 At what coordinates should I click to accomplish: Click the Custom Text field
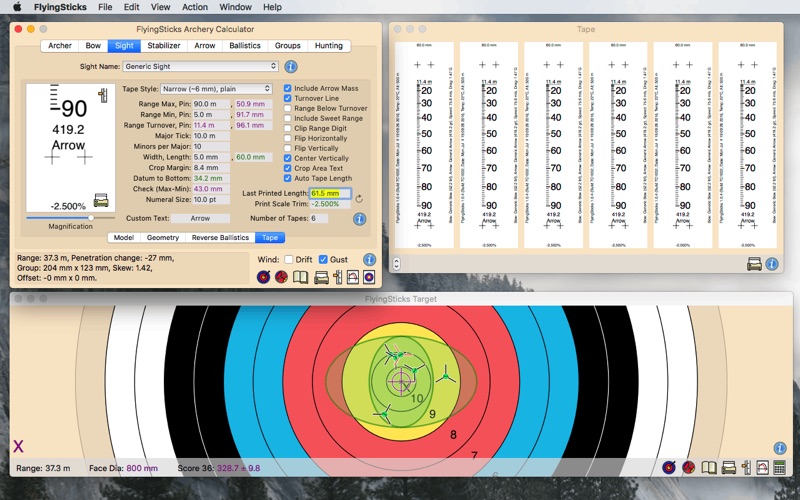pos(200,218)
